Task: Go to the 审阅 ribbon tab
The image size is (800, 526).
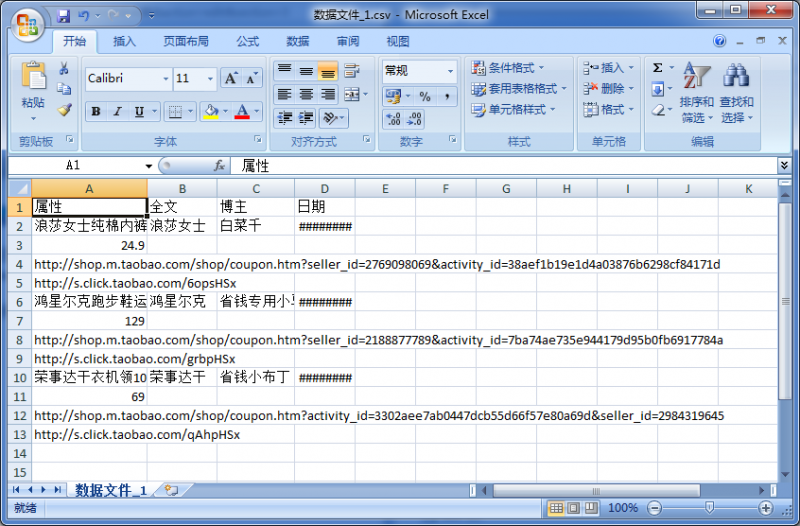Action: pos(347,41)
